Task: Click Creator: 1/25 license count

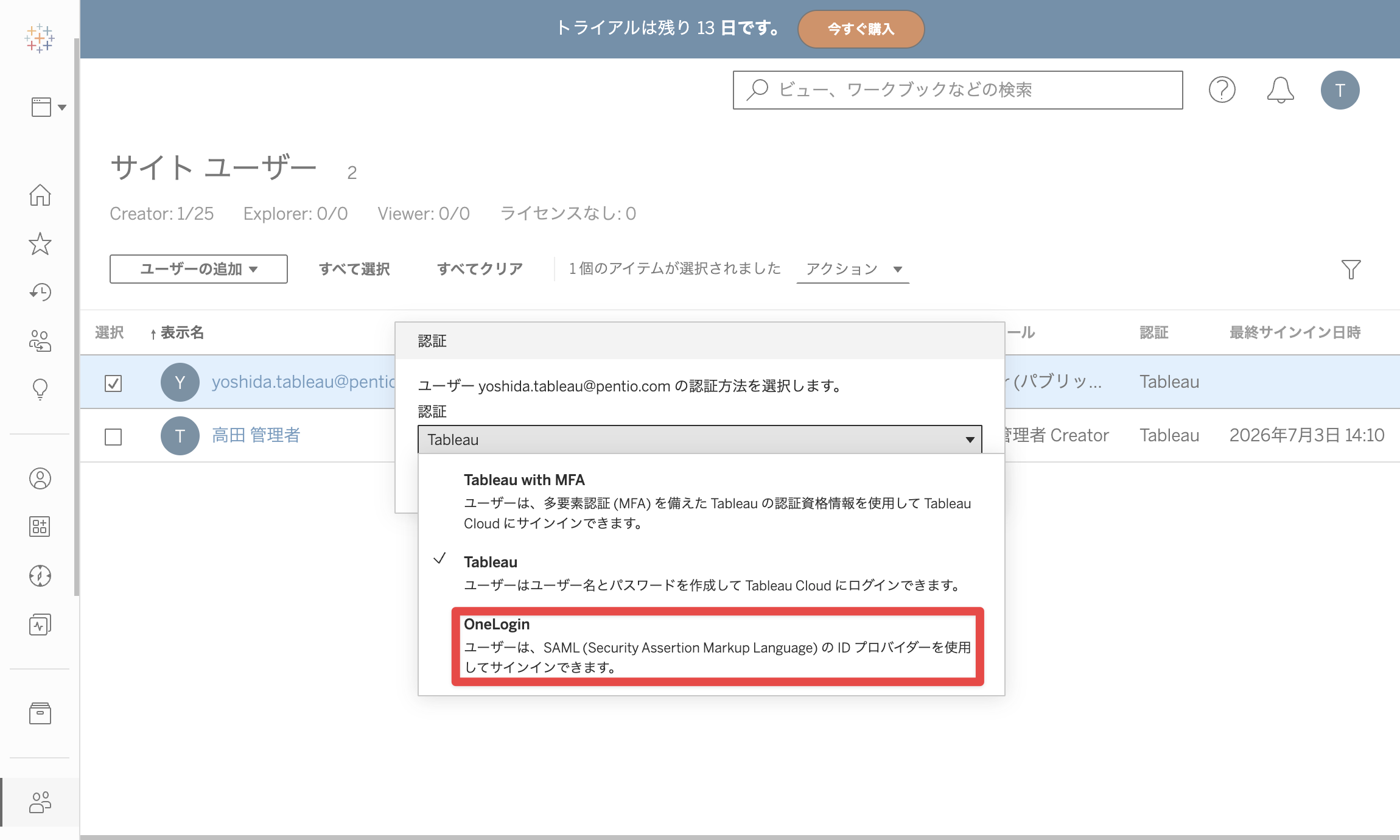Action: click(161, 214)
